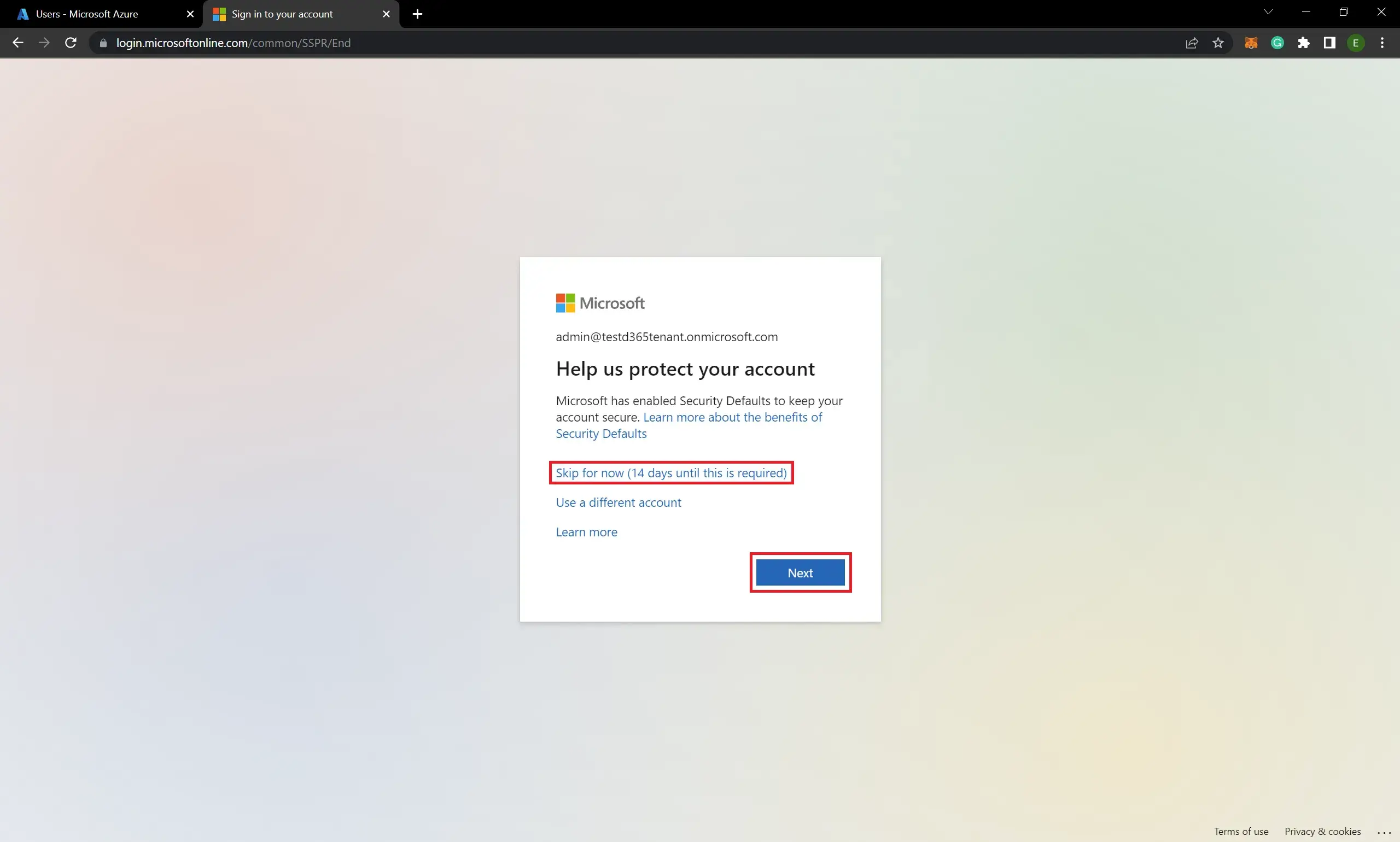Viewport: 1400px width, 842px height.
Task: Open the Learn more link
Action: coord(586,532)
